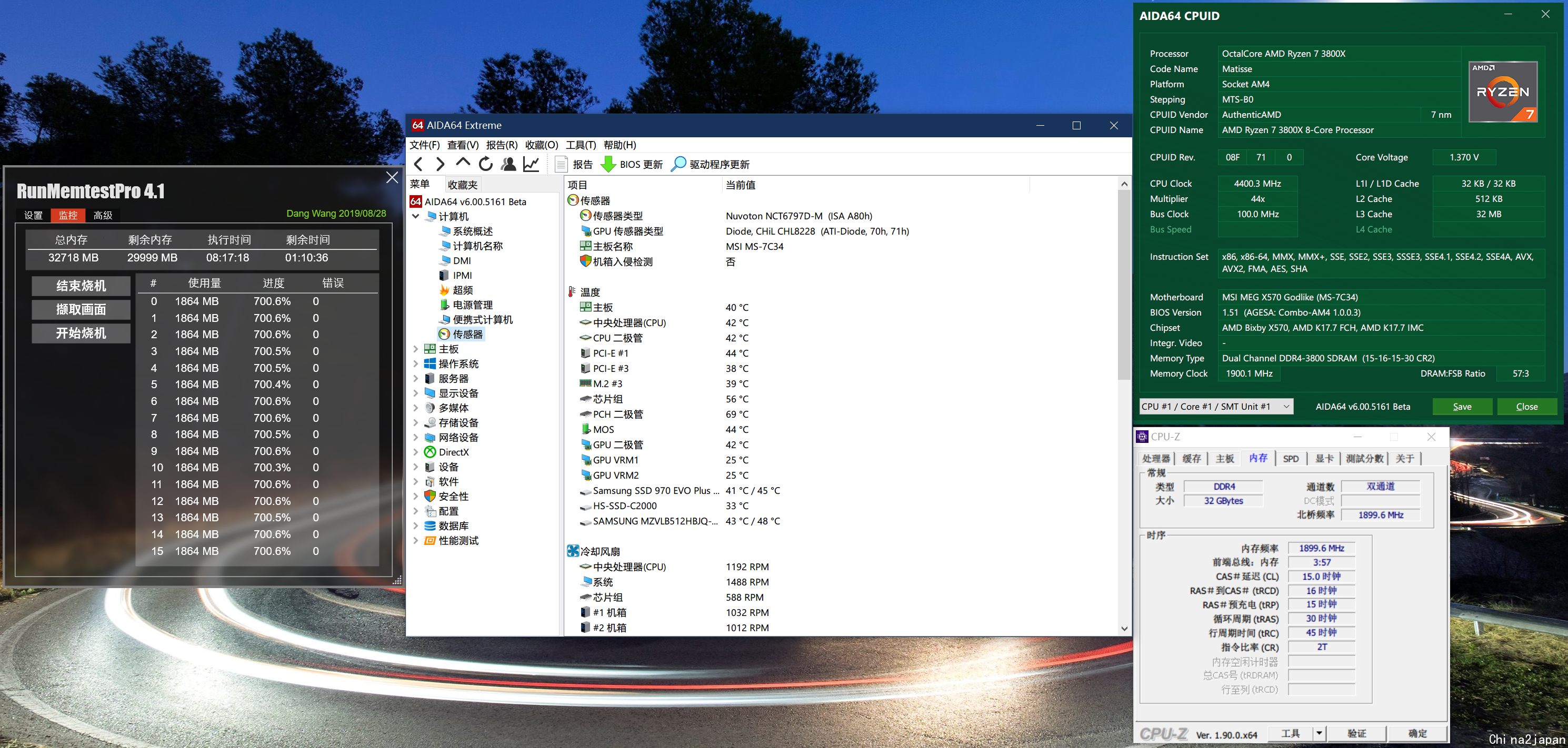Open the 帮助(H) menu
This screenshot has width=1568, height=748.
click(x=620, y=145)
